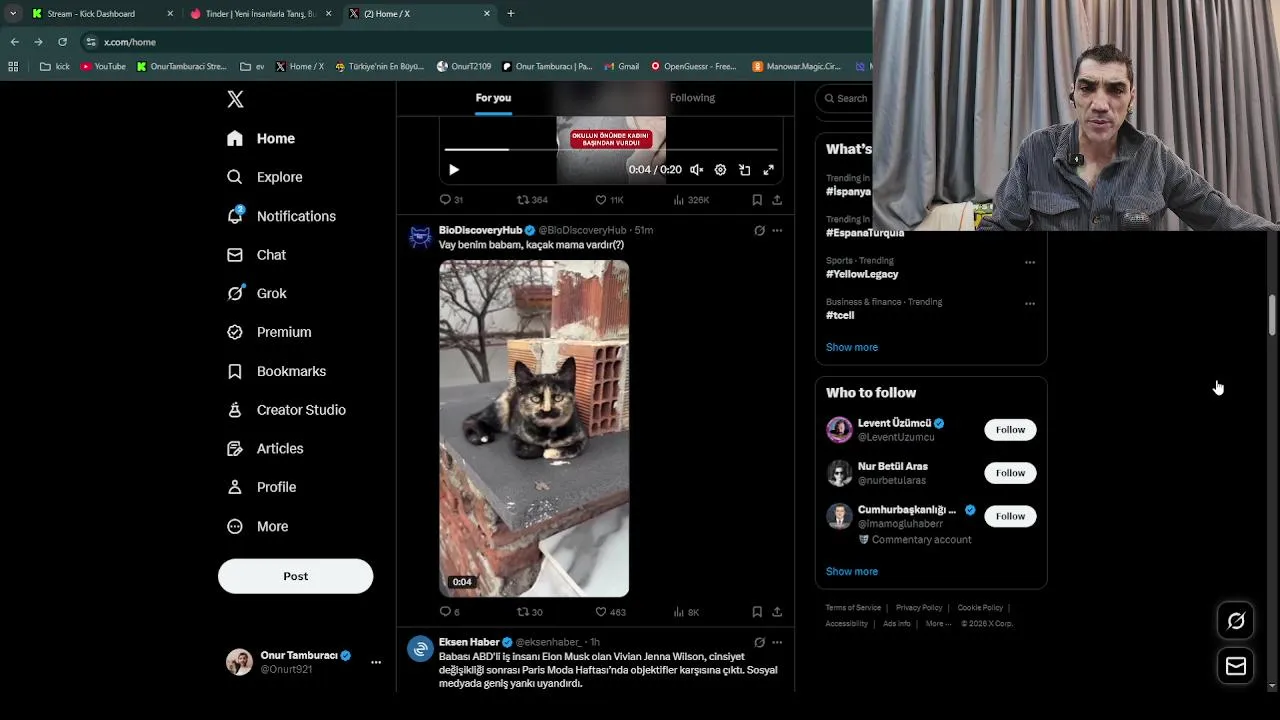Switch to Stream - Kick Dashboard tab

tap(100, 14)
